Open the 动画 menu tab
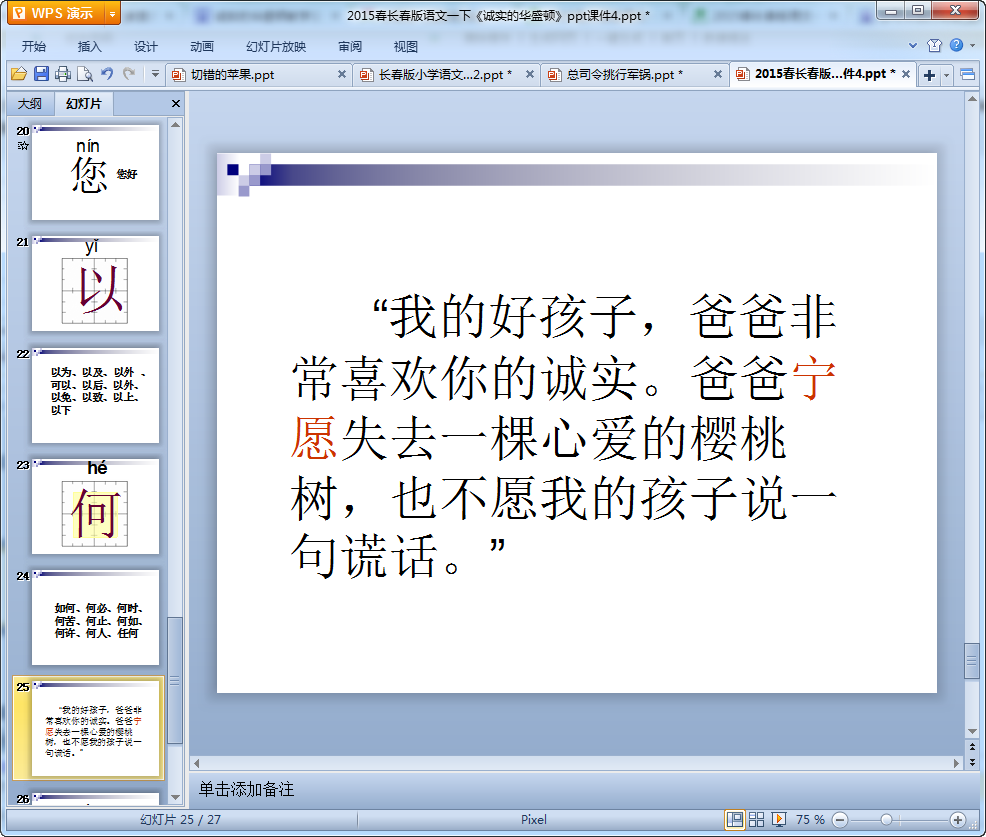This screenshot has width=986, height=837. (x=202, y=47)
